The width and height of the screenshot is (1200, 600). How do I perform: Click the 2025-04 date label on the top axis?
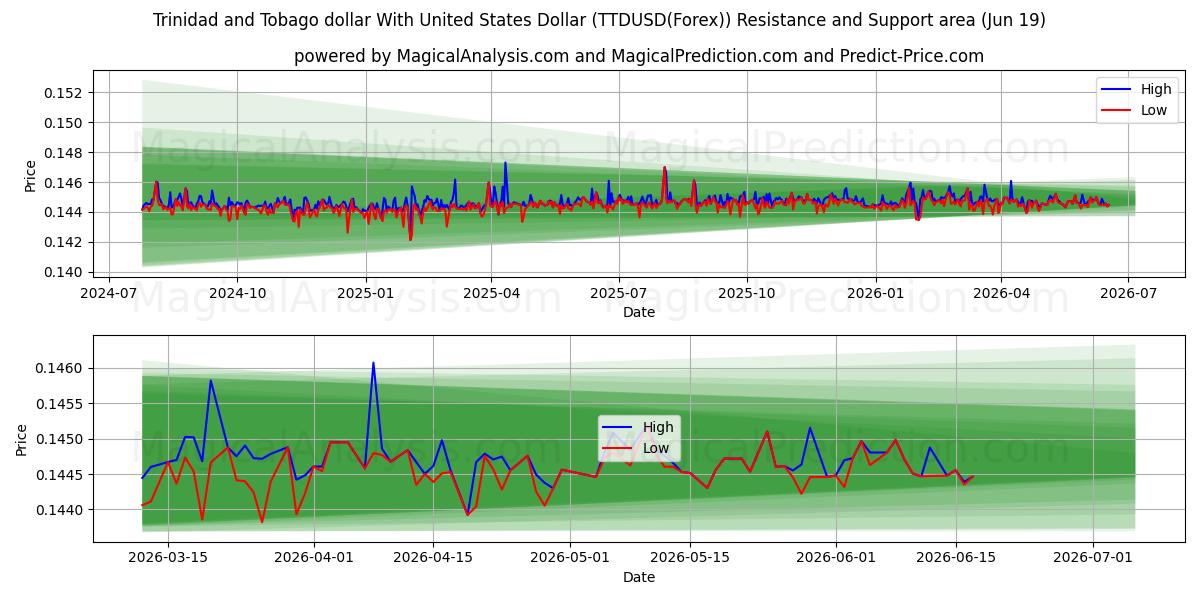click(491, 294)
